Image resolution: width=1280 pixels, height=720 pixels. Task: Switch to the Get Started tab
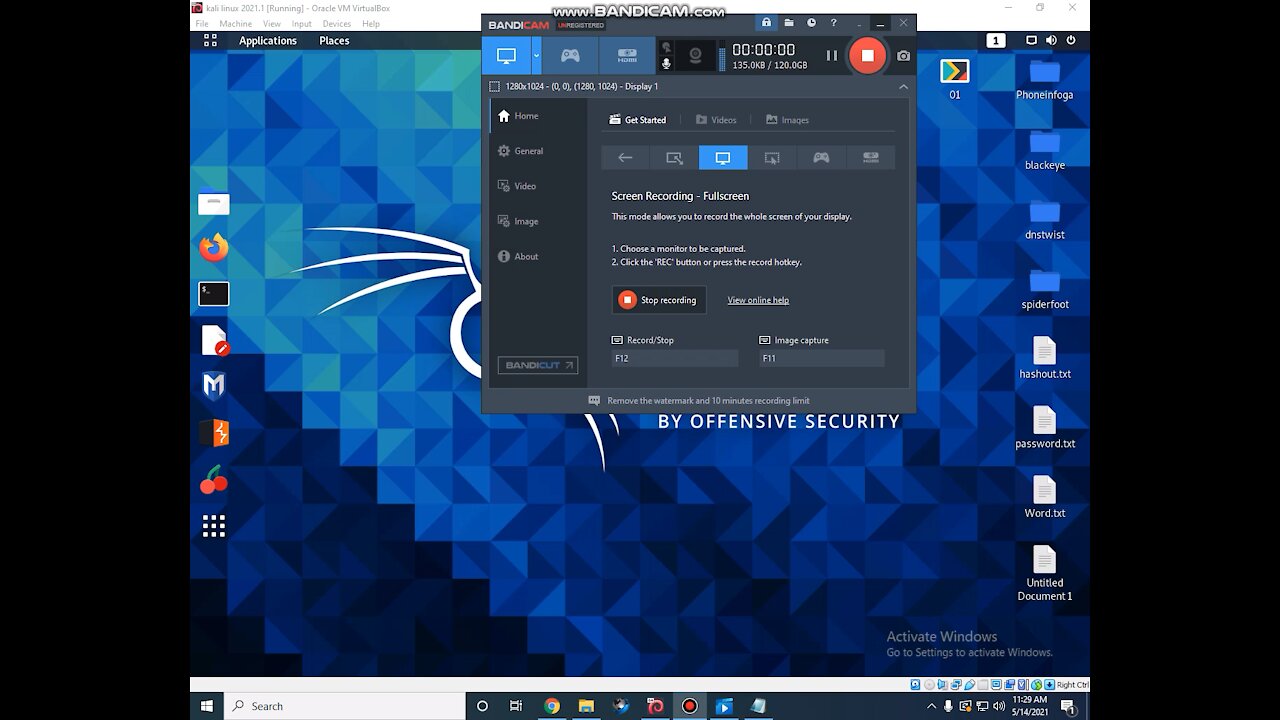[x=637, y=120]
